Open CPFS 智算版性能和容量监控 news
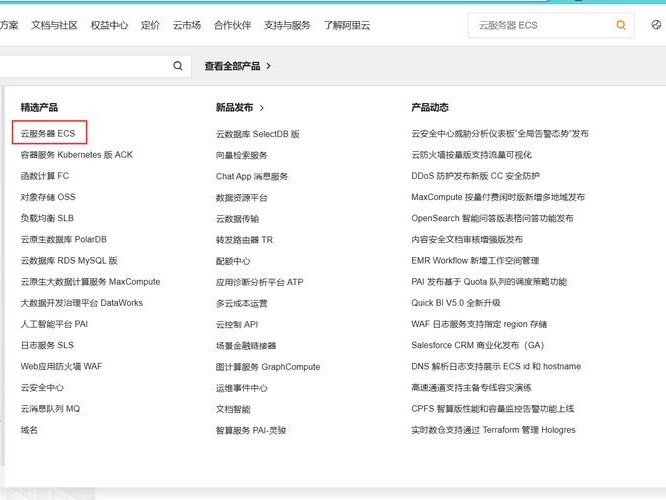 point(493,409)
